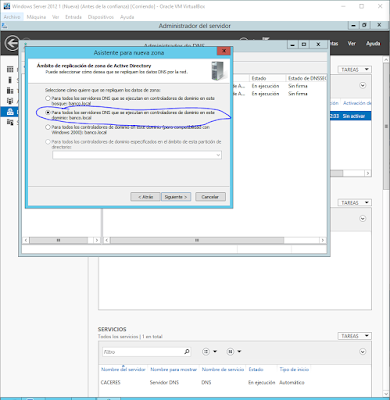Open the list options icon beside the filter

pos(206,352)
